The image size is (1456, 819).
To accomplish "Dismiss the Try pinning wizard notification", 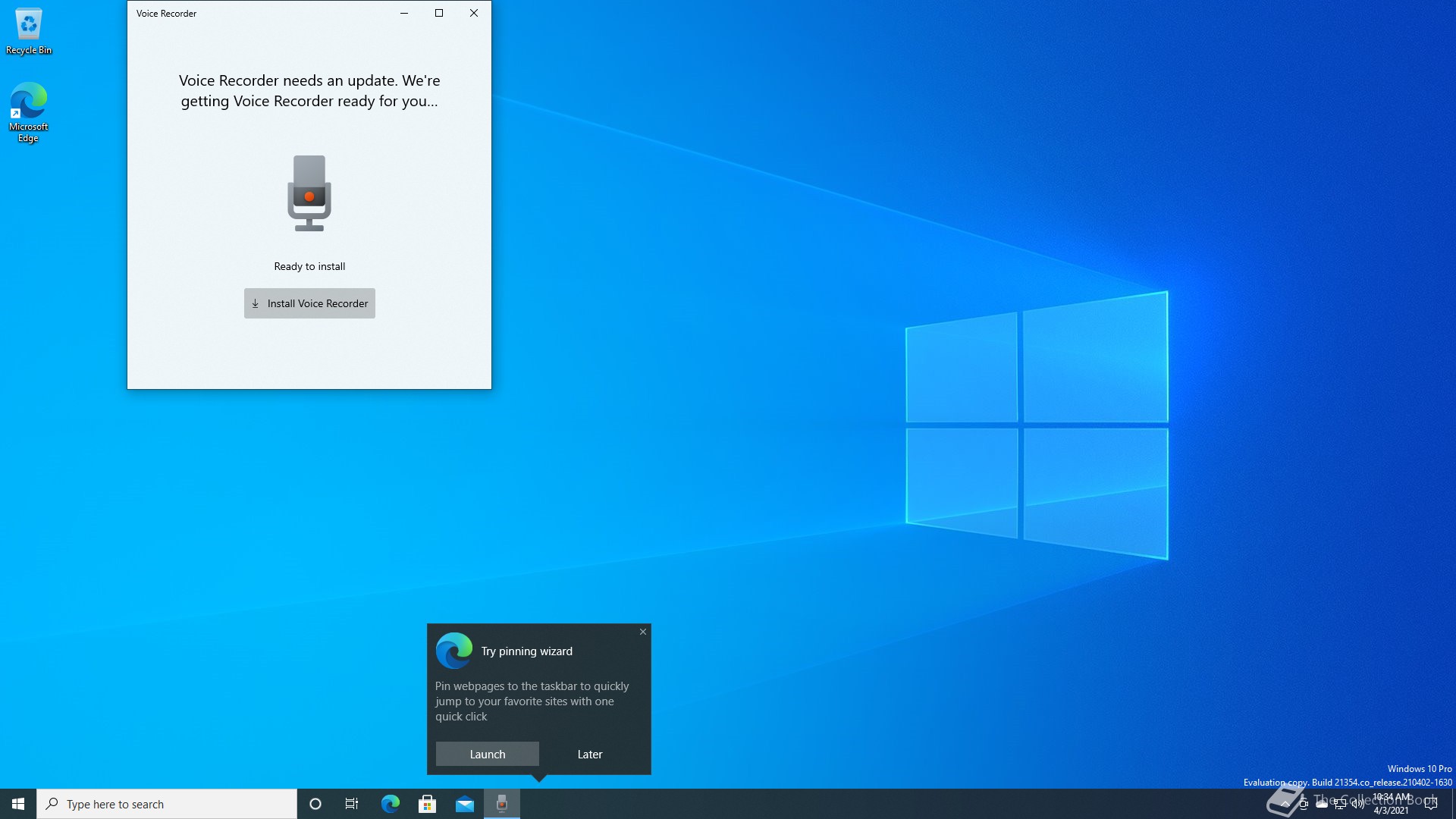I will [643, 632].
